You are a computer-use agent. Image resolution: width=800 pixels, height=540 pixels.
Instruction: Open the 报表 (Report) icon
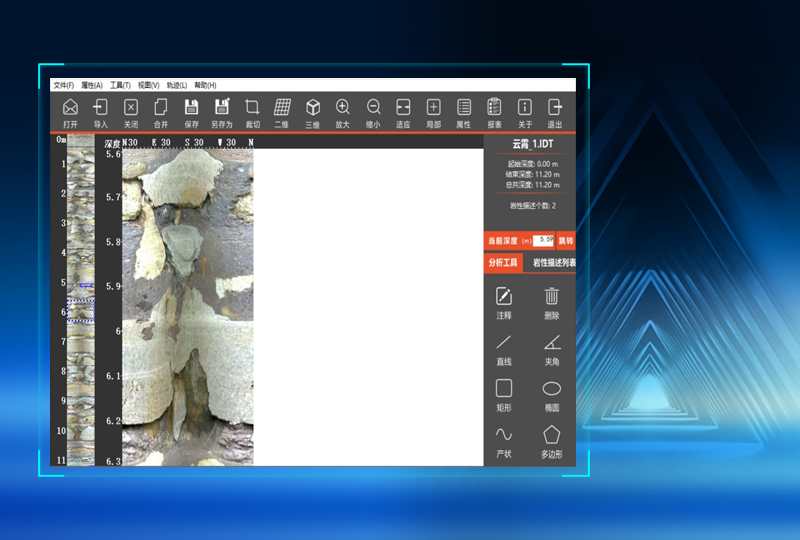[x=494, y=108]
